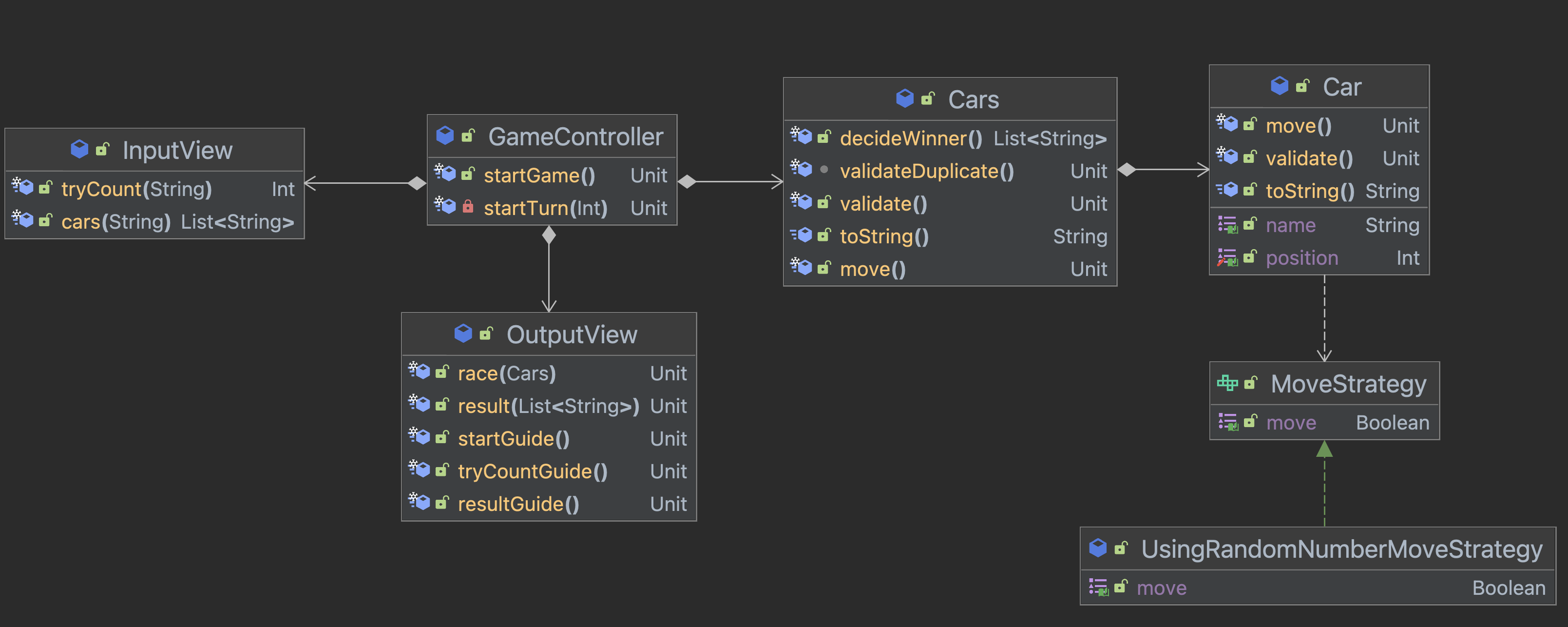Click the method icon beside tryCount(String)
Screen dimensions: 1568x627
coord(22,187)
